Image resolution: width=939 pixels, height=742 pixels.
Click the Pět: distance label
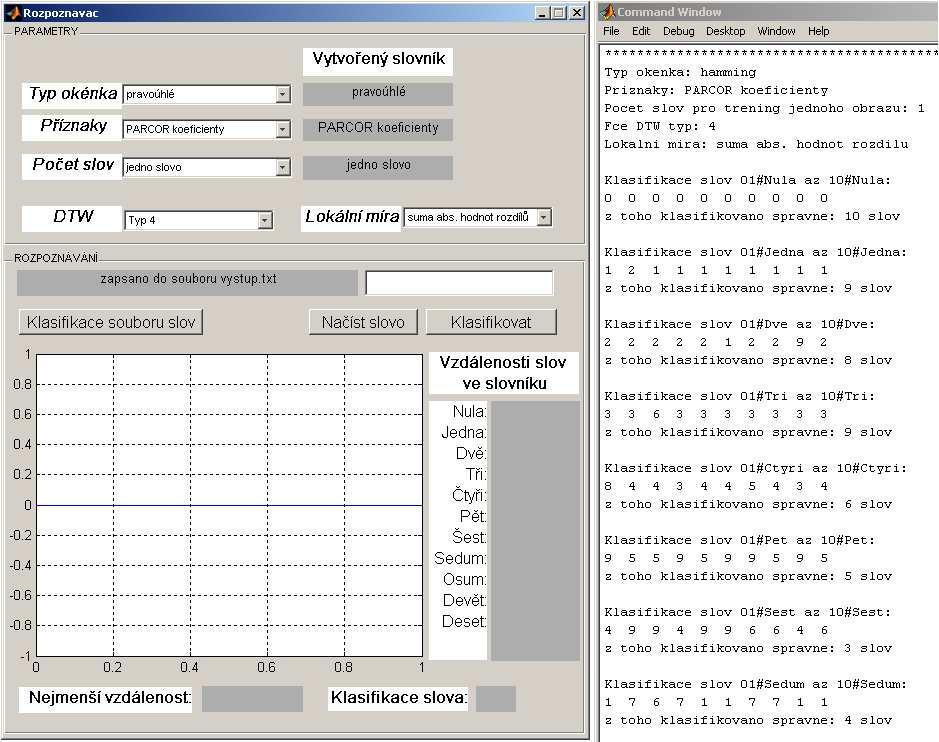(x=473, y=517)
